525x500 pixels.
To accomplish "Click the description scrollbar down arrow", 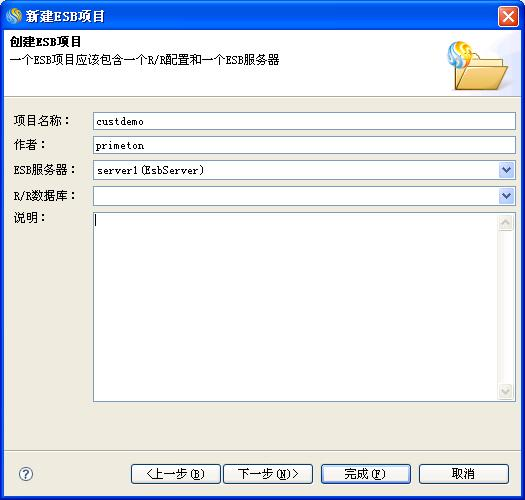I will click(x=505, y=391).
